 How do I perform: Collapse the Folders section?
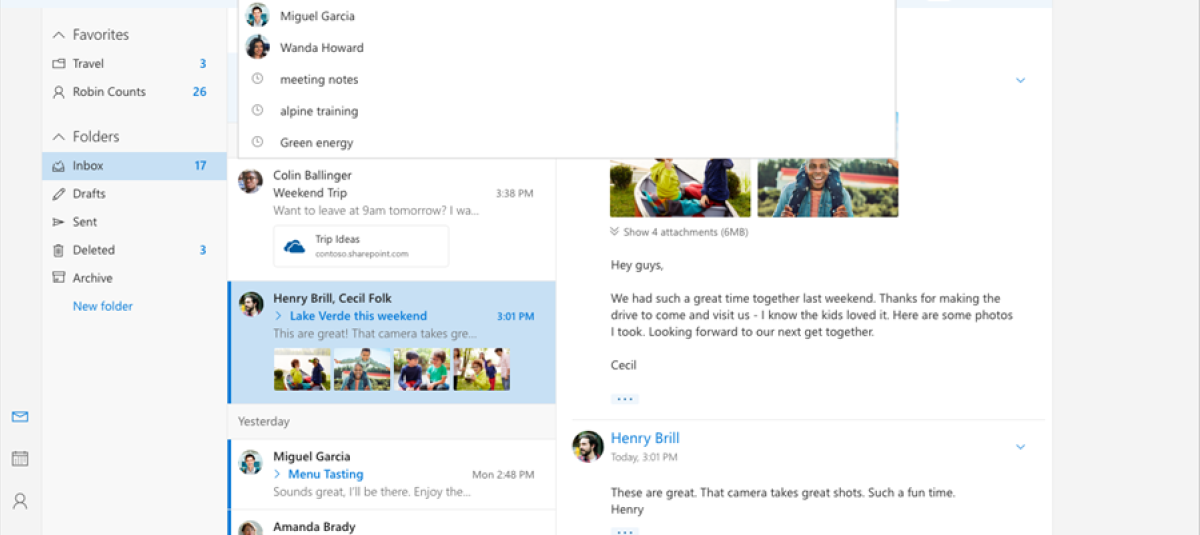59,137
